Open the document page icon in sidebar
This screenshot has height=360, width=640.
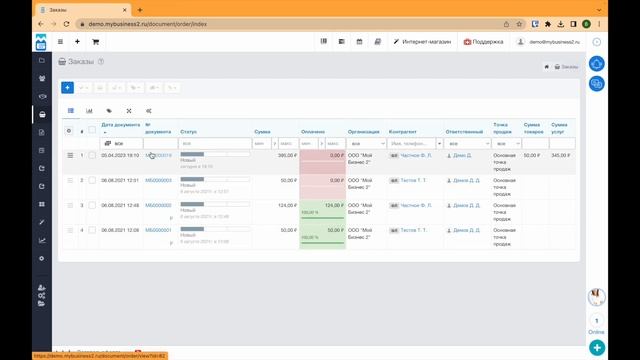42,132
